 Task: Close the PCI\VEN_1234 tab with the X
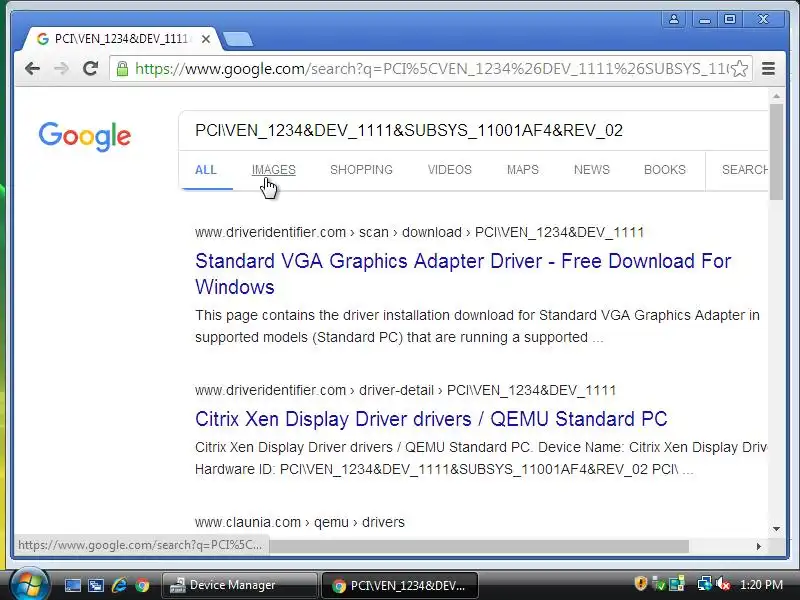[x=206, y=39]
